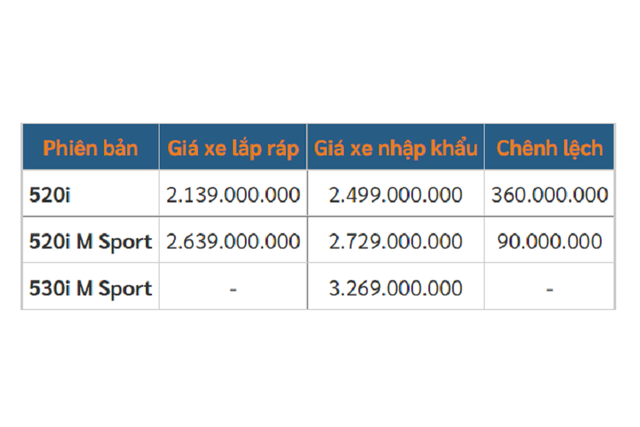Viewport: 640px width, 427px height.
Task: Select the 2.499.000.000 import price cell
Action: [395, 194]
